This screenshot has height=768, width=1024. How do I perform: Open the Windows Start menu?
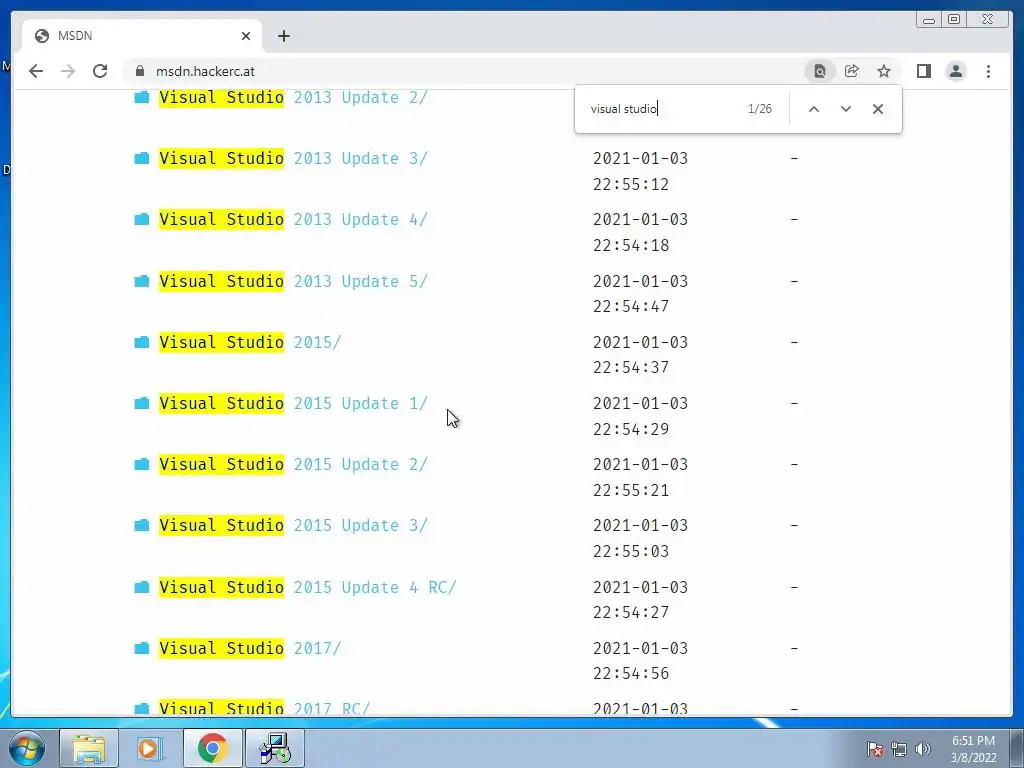click(x=27, y=748)
